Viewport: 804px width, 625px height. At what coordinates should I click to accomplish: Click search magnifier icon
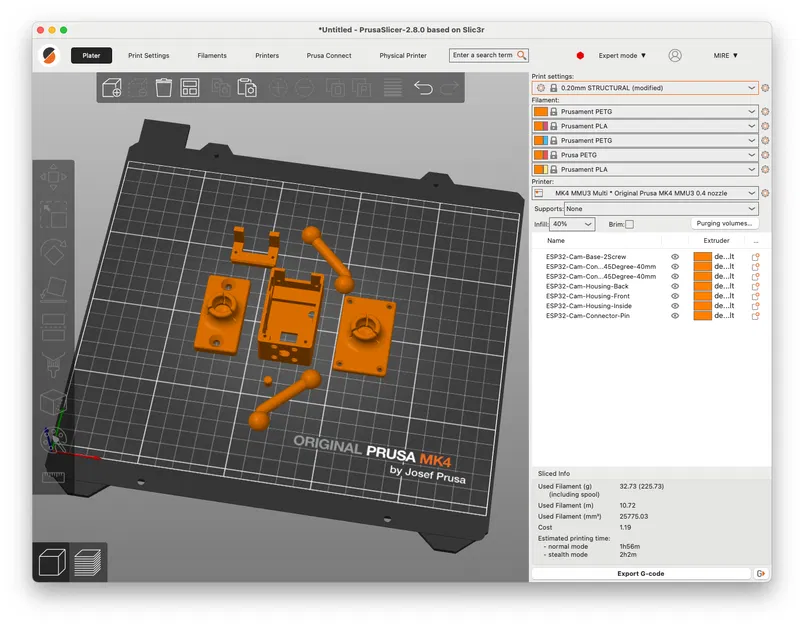(521, 55)
